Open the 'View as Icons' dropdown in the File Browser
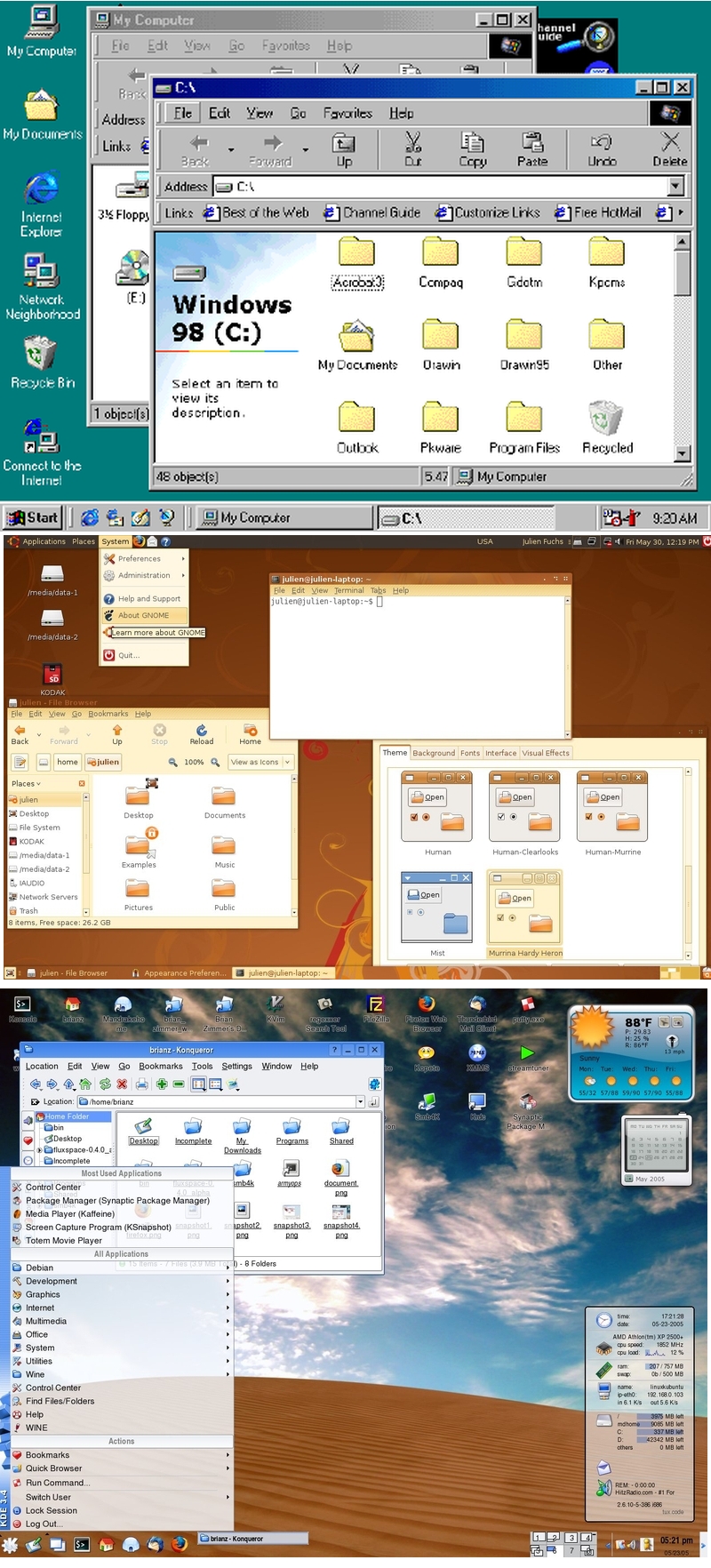 coord(260,762)
